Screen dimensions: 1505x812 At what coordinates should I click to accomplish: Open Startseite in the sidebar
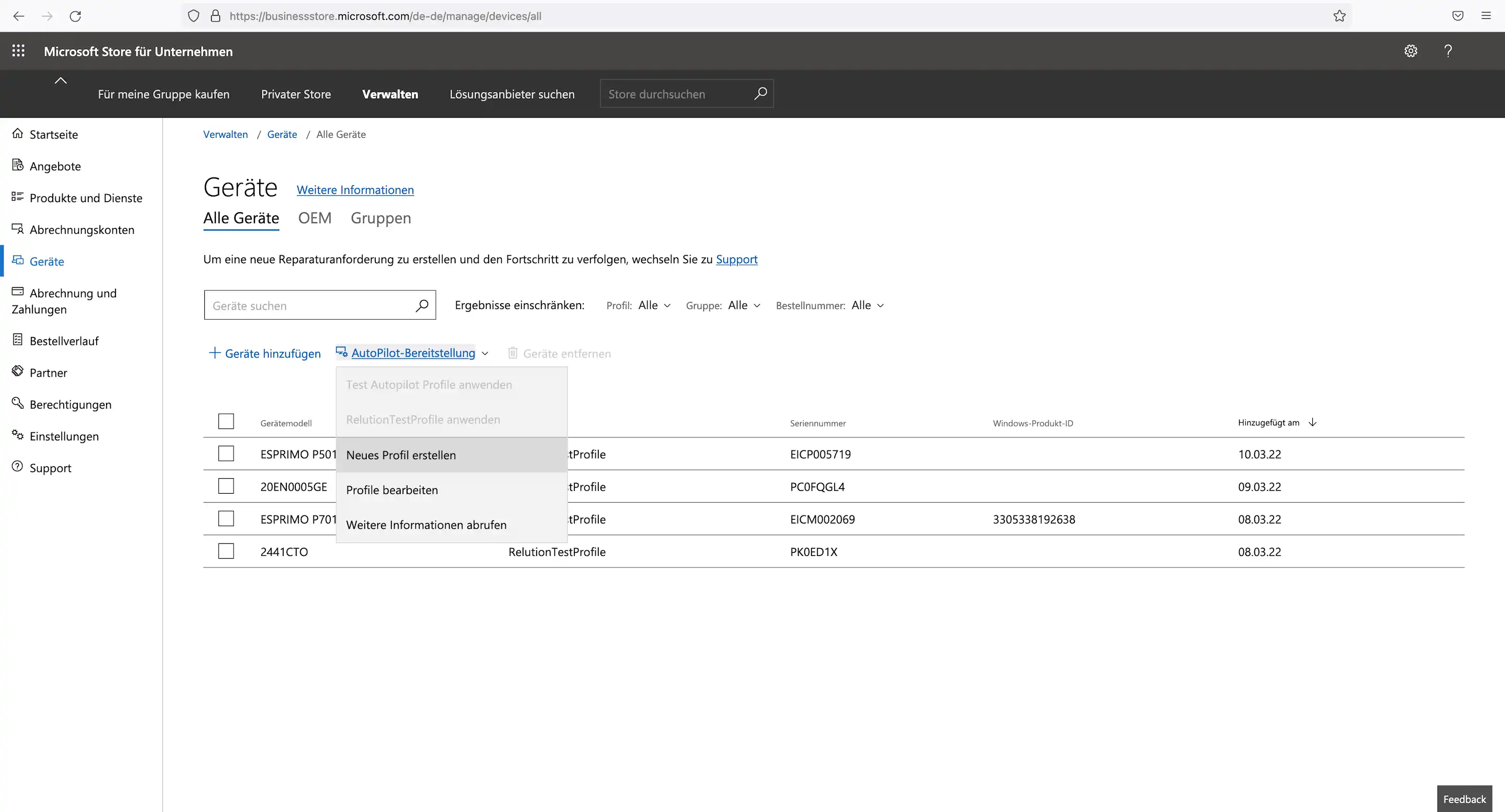(x=45, y=134)
